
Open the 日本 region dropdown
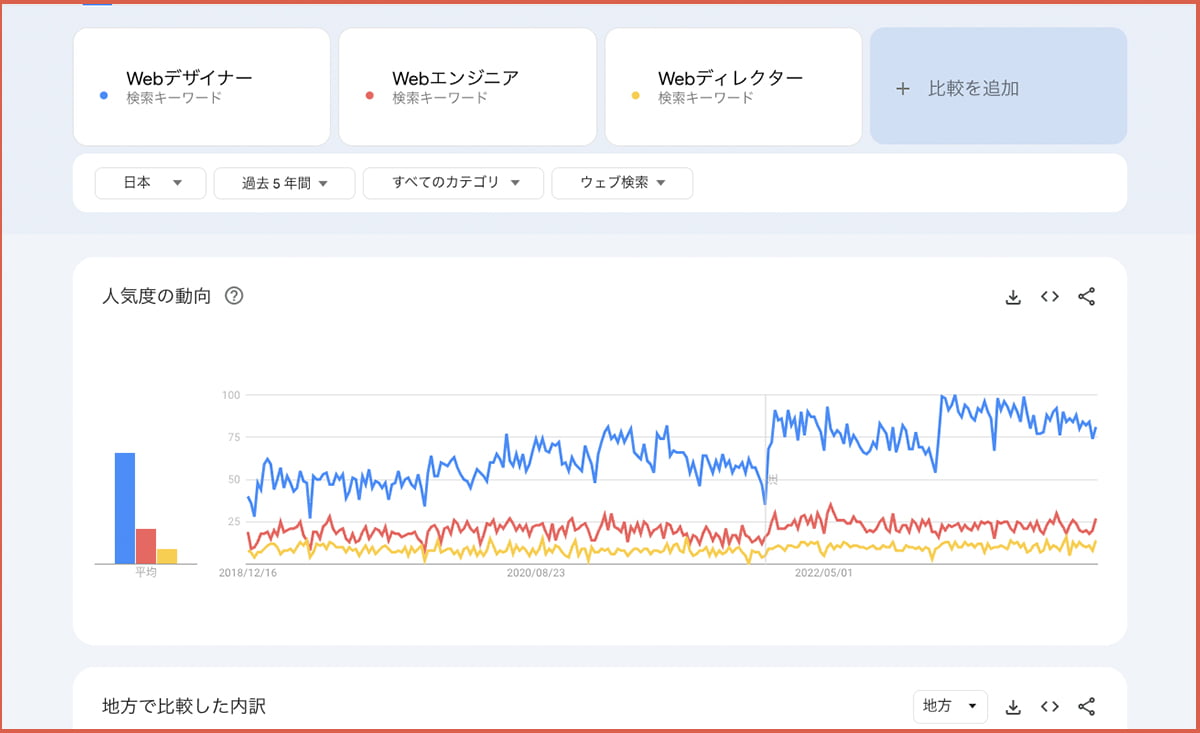point(151,183)
